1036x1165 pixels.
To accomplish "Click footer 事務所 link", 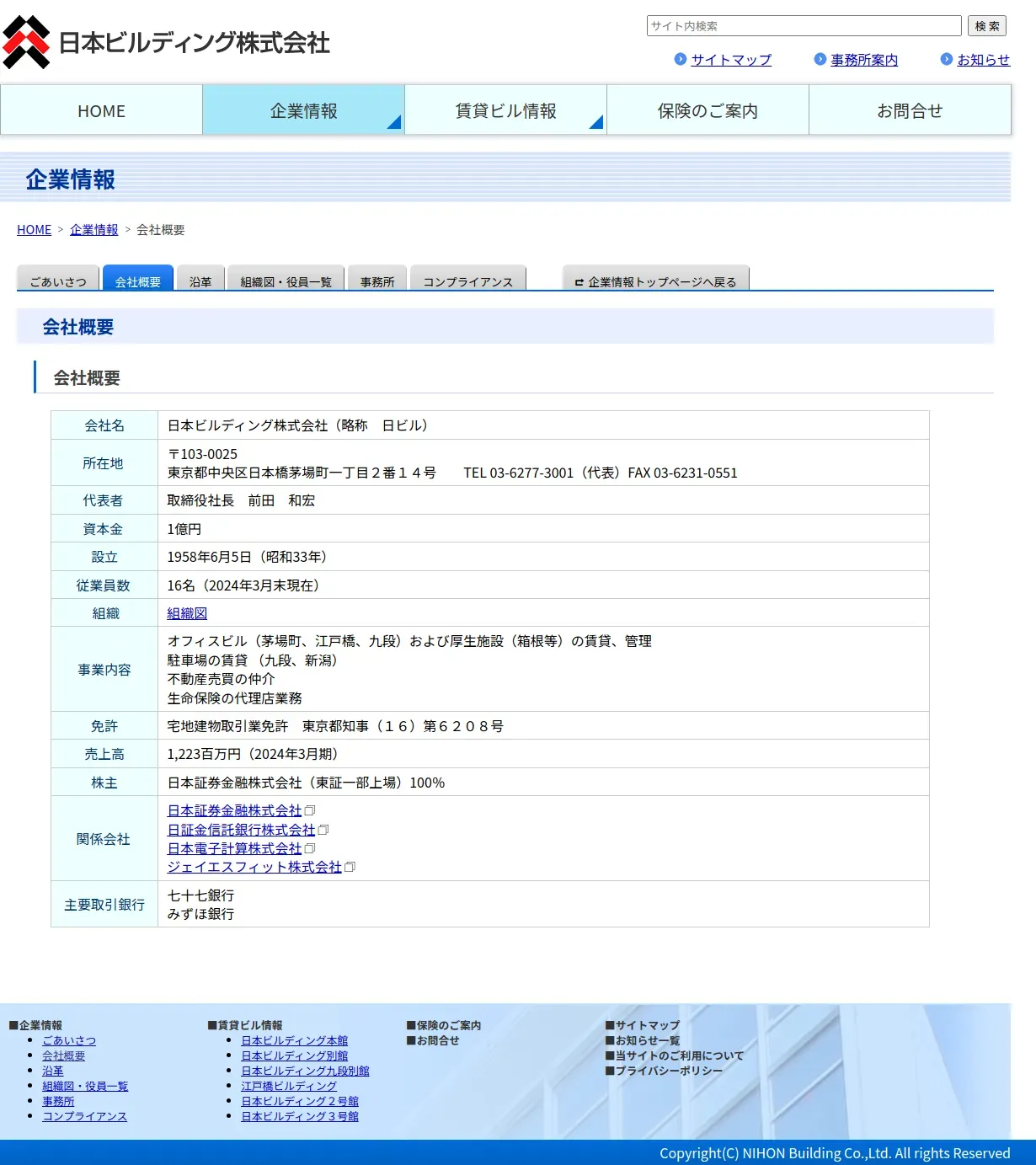I will [x=58, y=1101].
